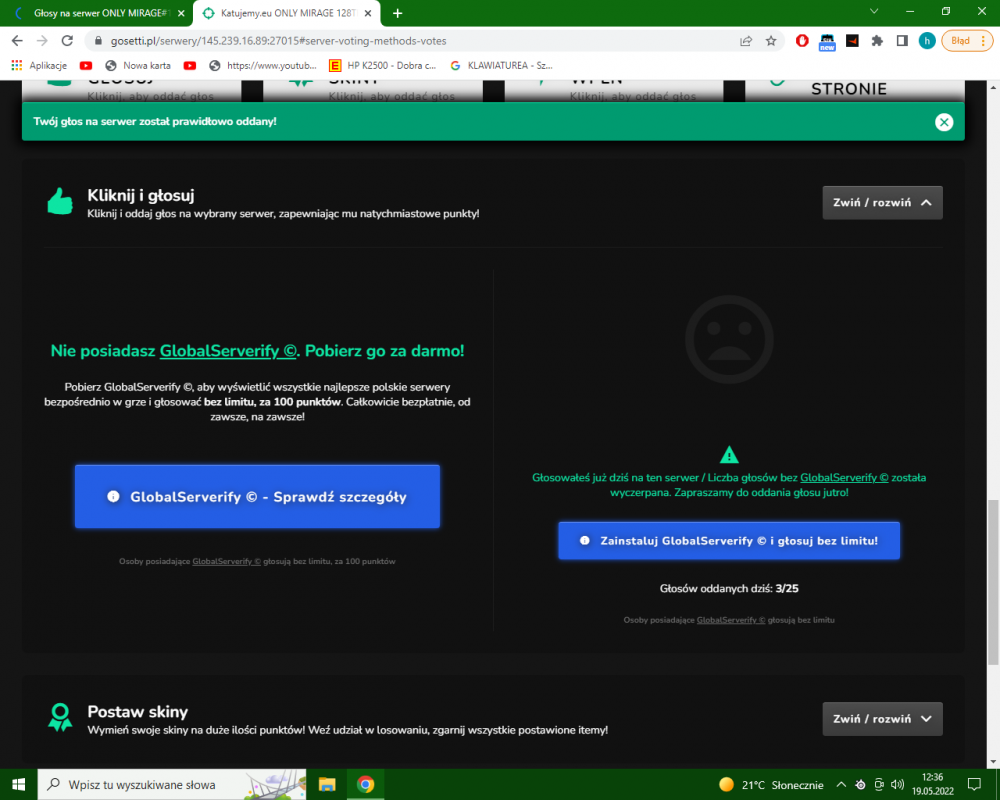This screenshot has width=1000, height=800.
Task: Go back to the previous page
Action: coord(17,41)
